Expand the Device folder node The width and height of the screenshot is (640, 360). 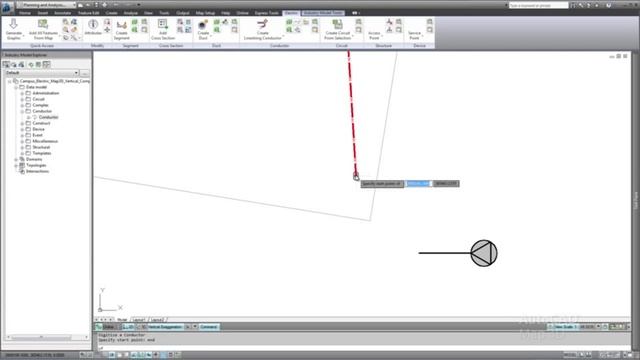click(22, 129)
